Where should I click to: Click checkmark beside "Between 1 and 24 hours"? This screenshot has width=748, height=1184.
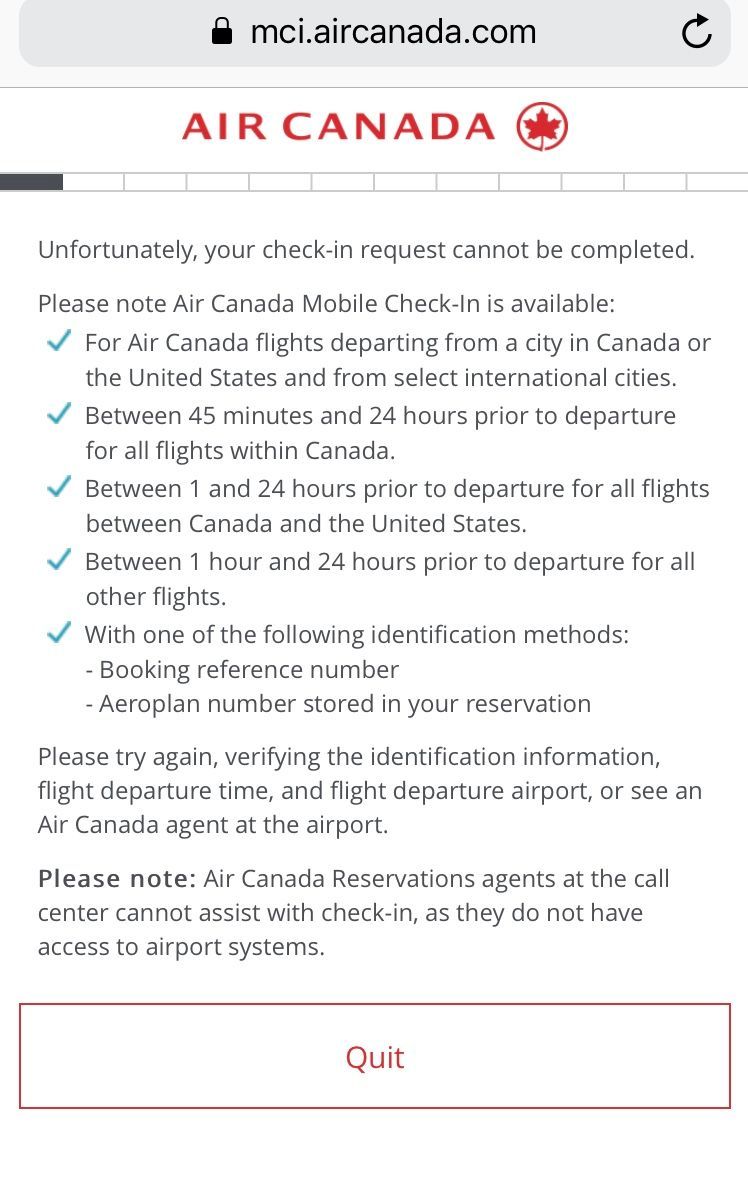click(59, 488)
